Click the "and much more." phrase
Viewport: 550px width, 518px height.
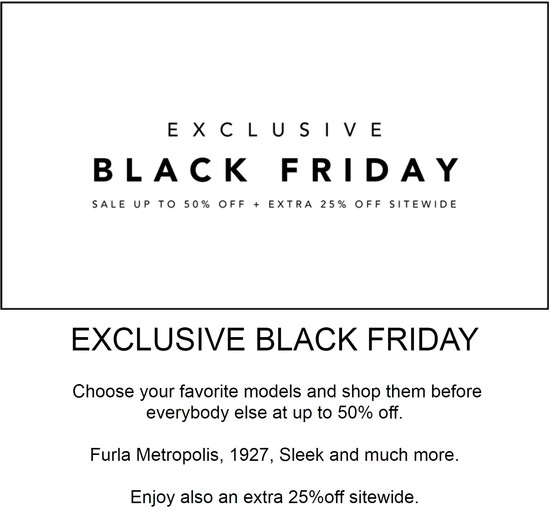coord(394,455)
